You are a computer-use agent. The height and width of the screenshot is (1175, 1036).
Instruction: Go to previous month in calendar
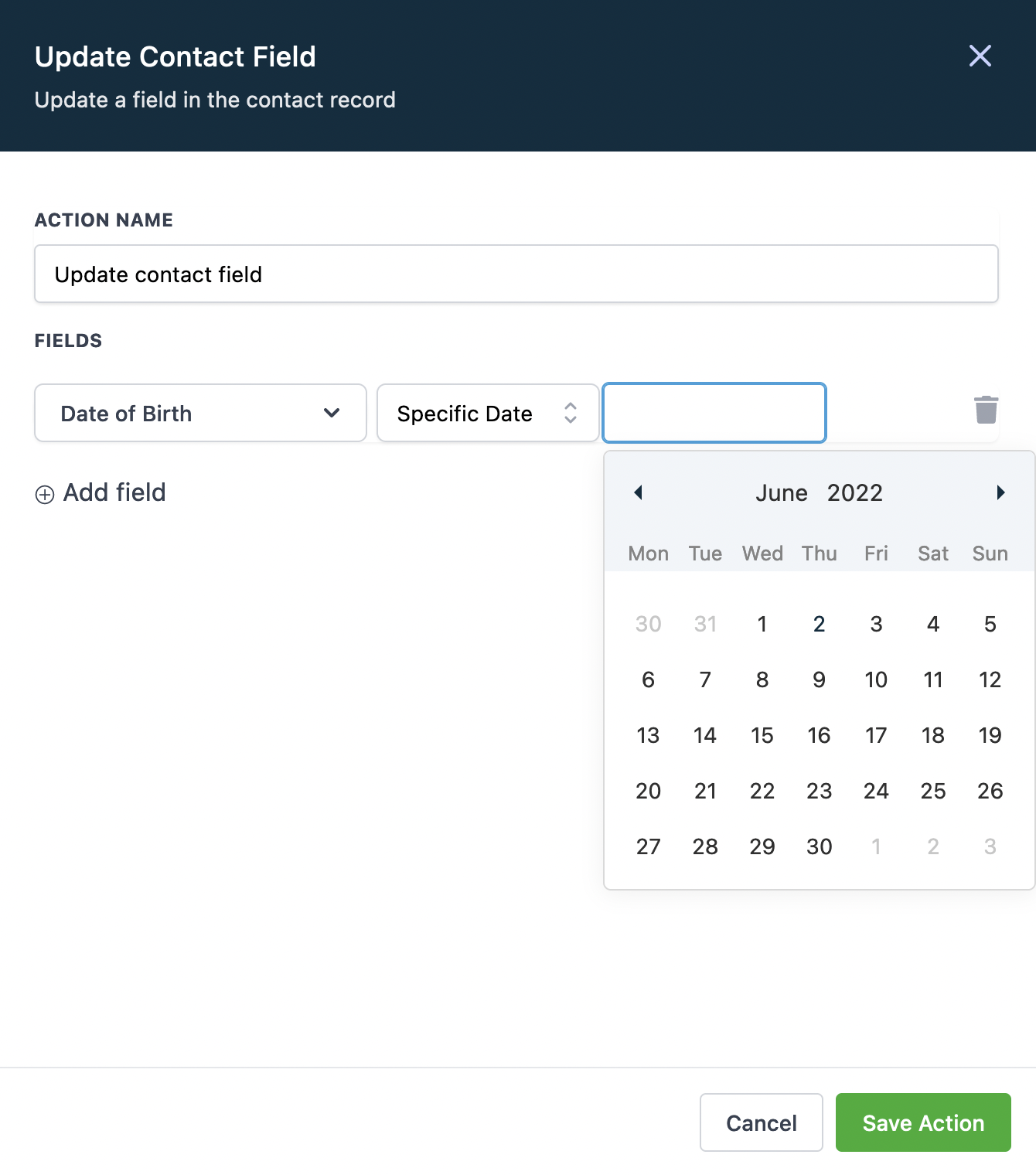click(x=639, y=492)
